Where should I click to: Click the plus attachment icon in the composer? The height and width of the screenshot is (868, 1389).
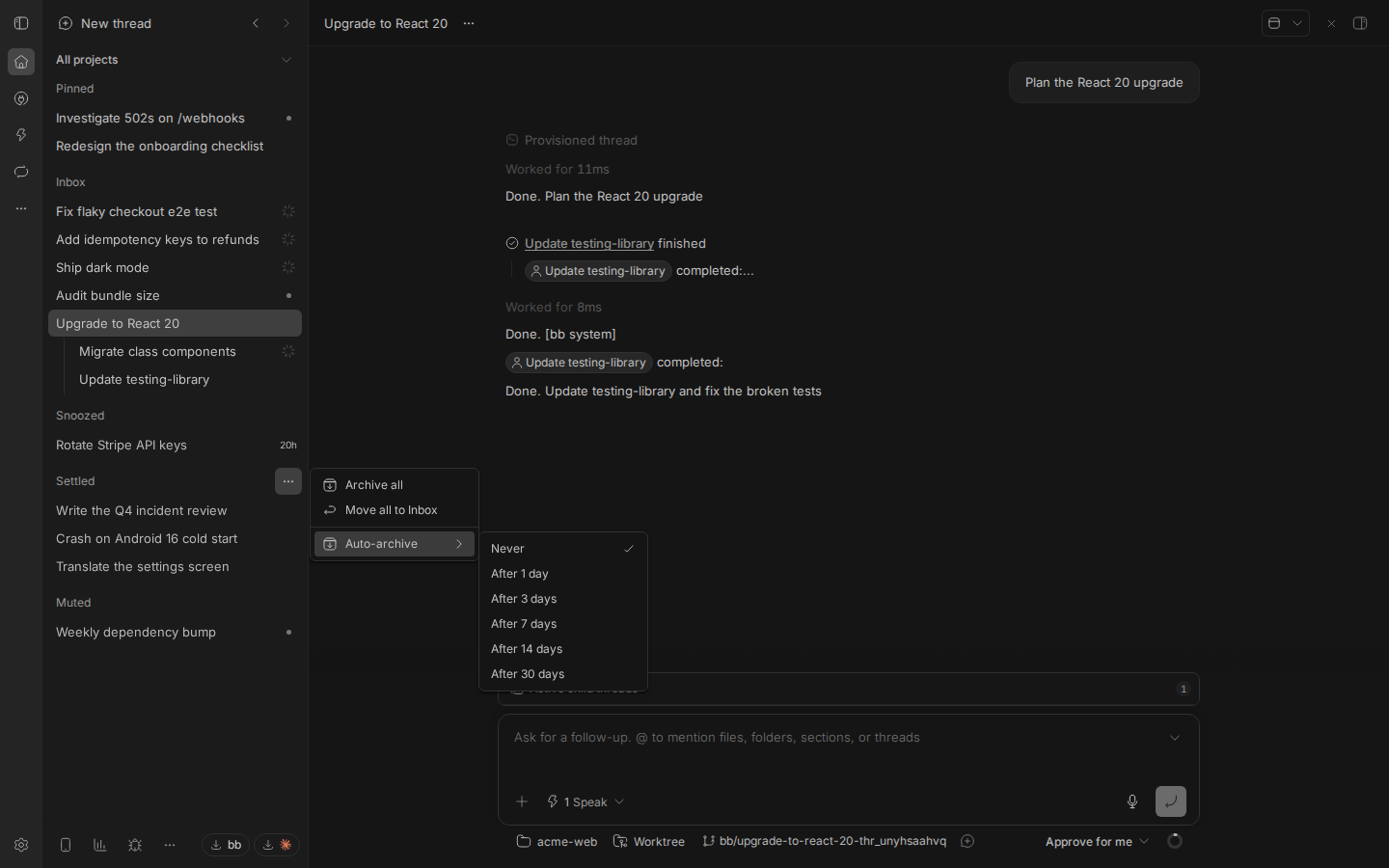522,801
